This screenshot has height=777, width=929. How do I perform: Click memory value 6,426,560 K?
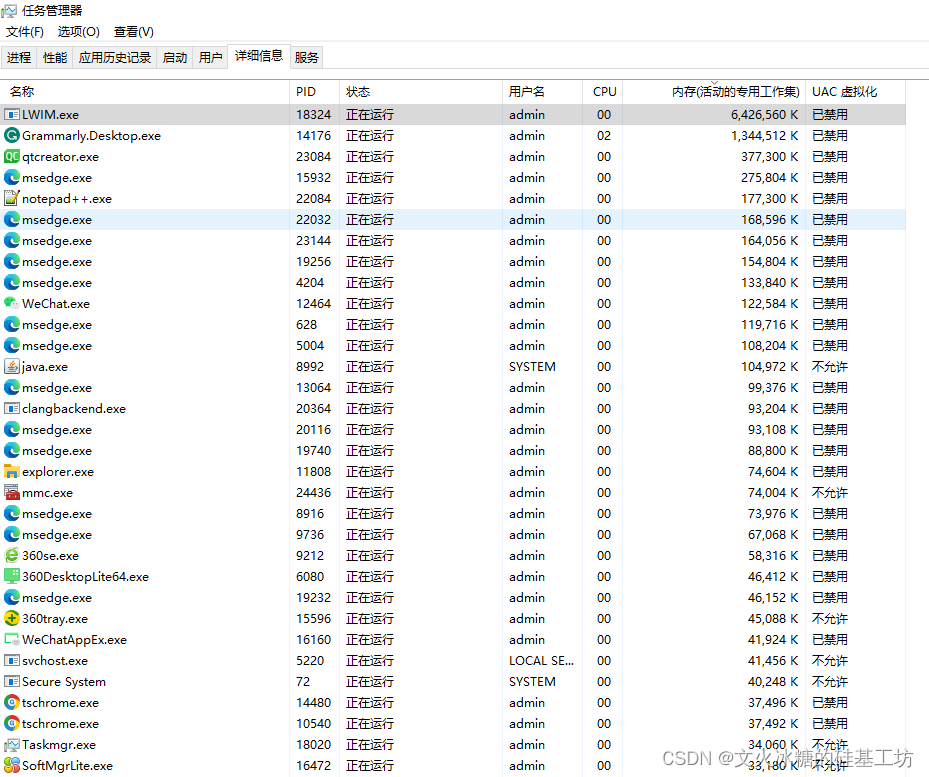[x=764, y=114]
